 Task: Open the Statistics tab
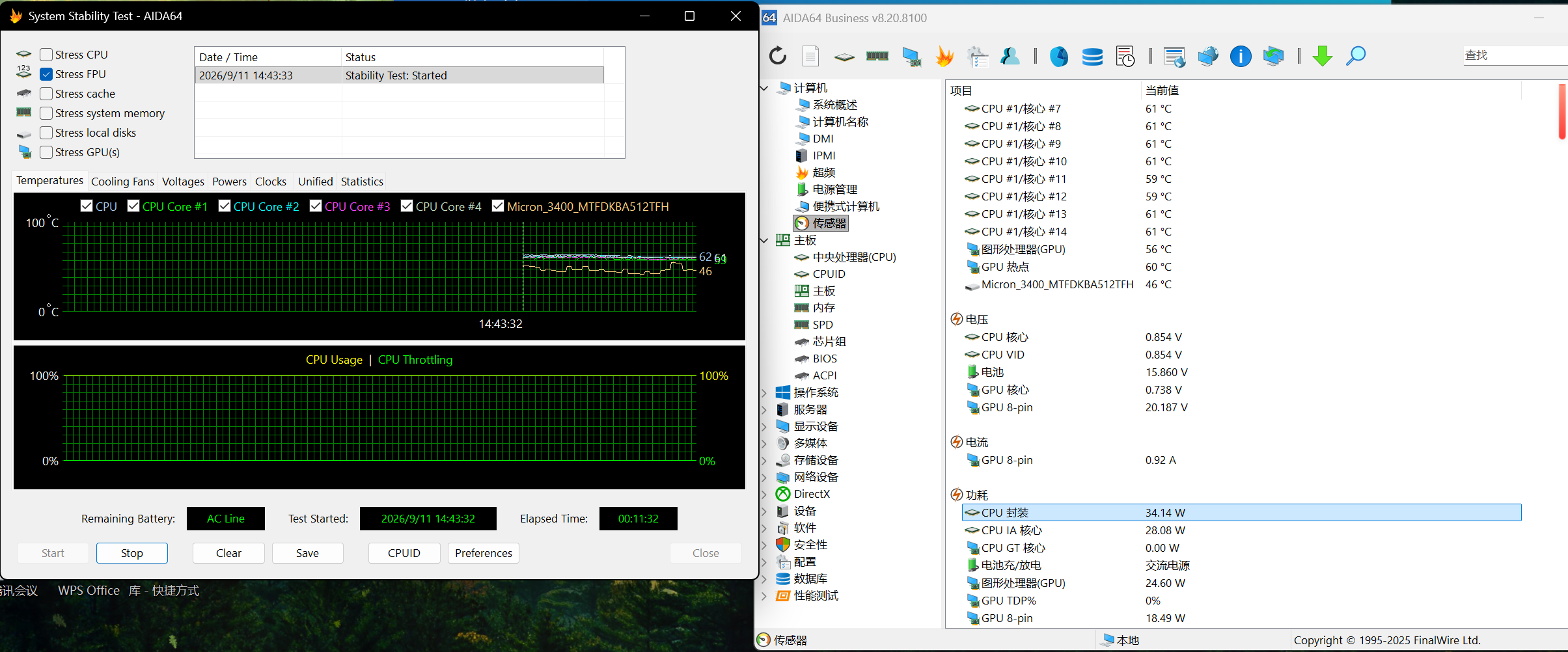362,182
